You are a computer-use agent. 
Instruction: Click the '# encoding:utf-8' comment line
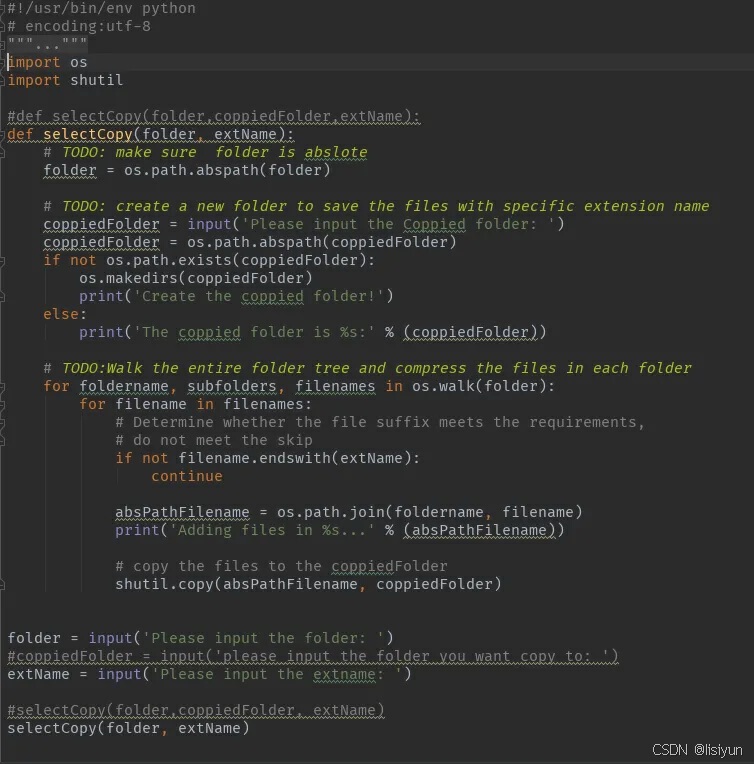coord(79,26)
